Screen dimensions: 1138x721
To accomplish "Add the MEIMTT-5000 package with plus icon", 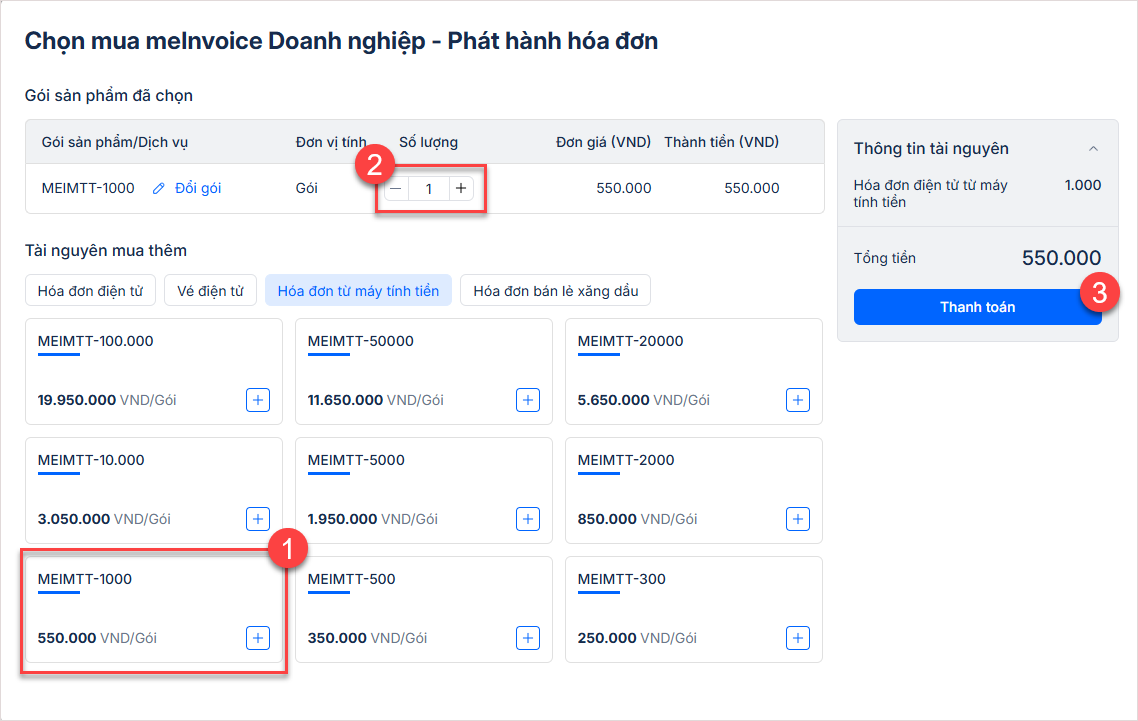I will pos(528,519).
